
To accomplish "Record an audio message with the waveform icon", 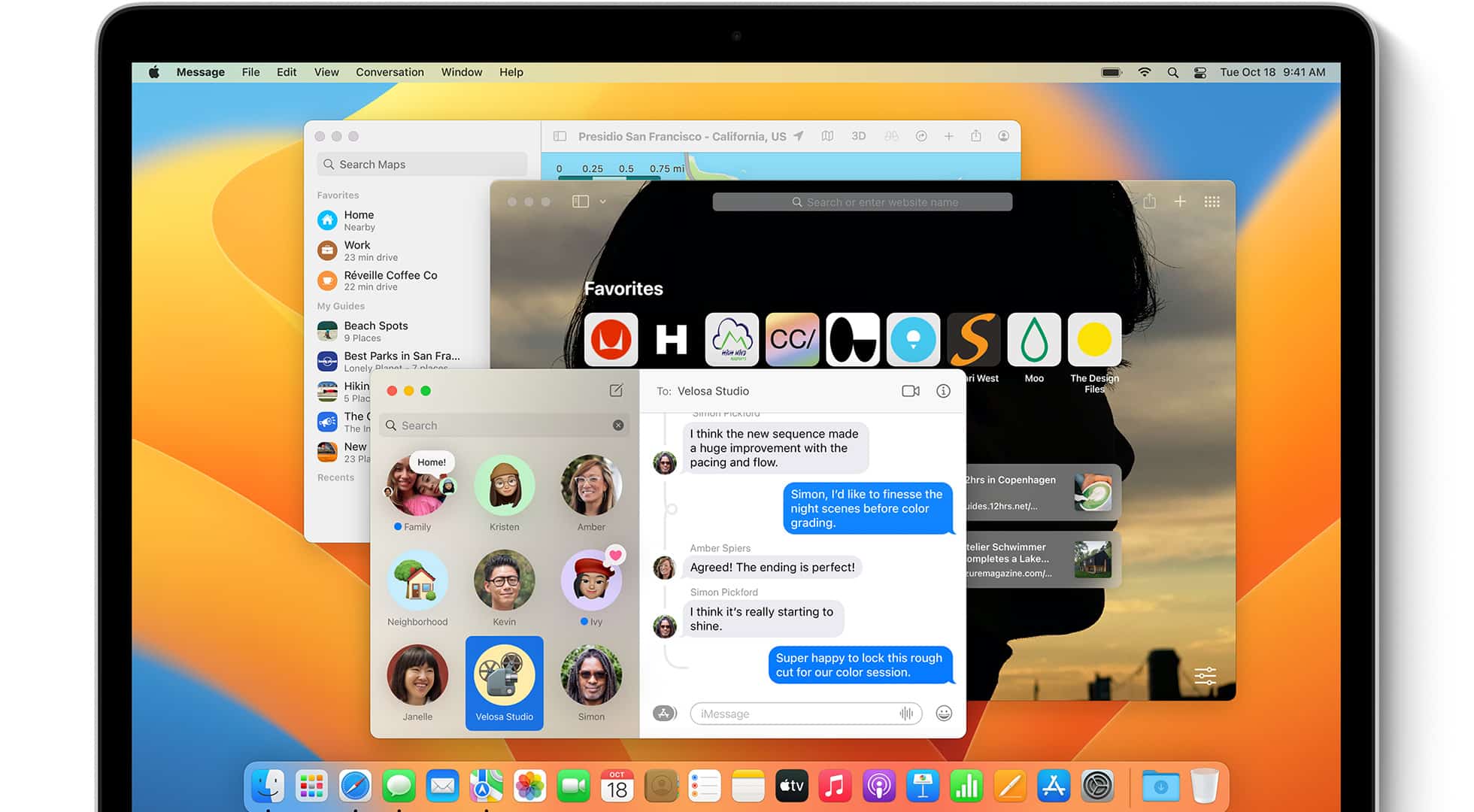I will pos(908,714).
